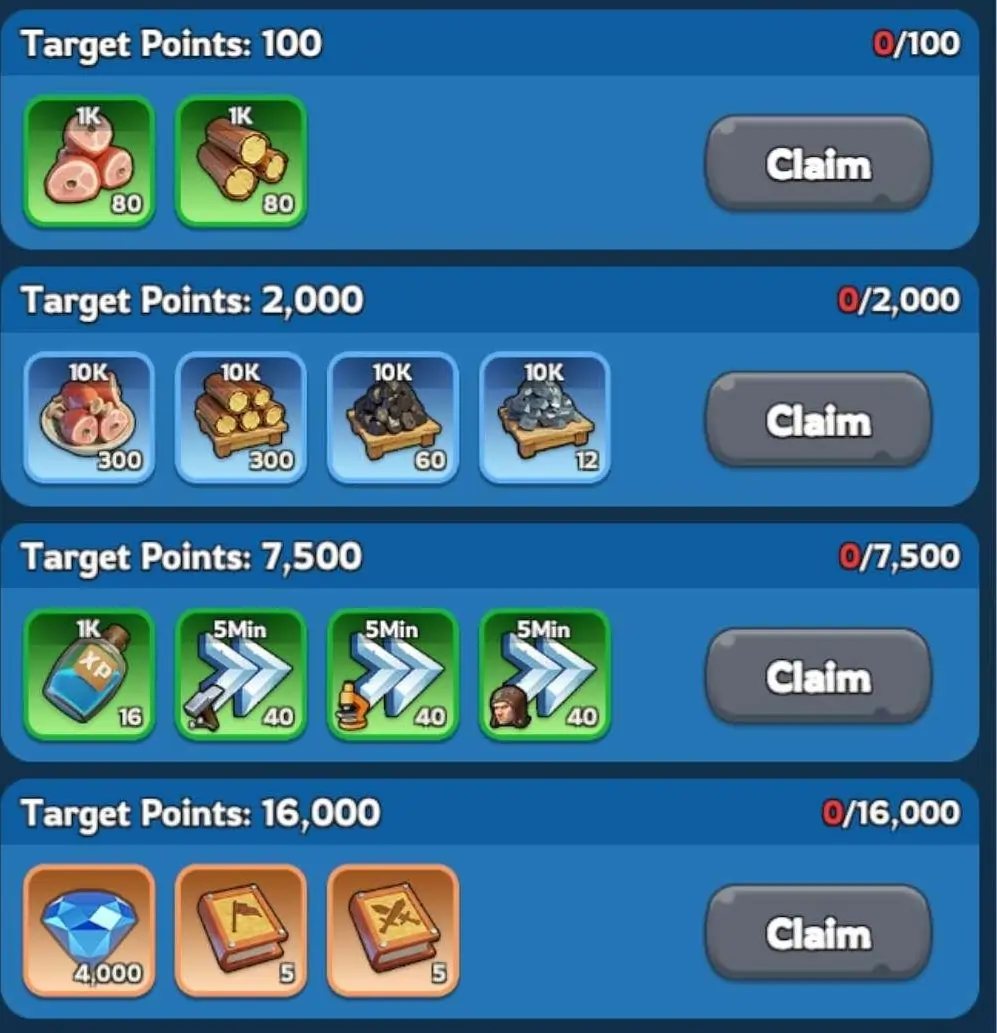This screenshot has width=997, height=1033.
Task: Inspect the 1K XP potion bottle
Action: click(x=89, y=675)
